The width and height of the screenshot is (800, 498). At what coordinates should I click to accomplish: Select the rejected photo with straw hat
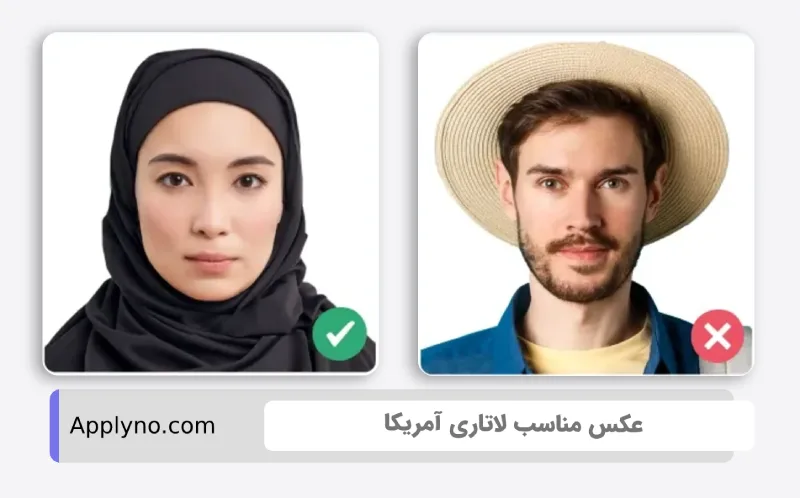pos(586,204)
